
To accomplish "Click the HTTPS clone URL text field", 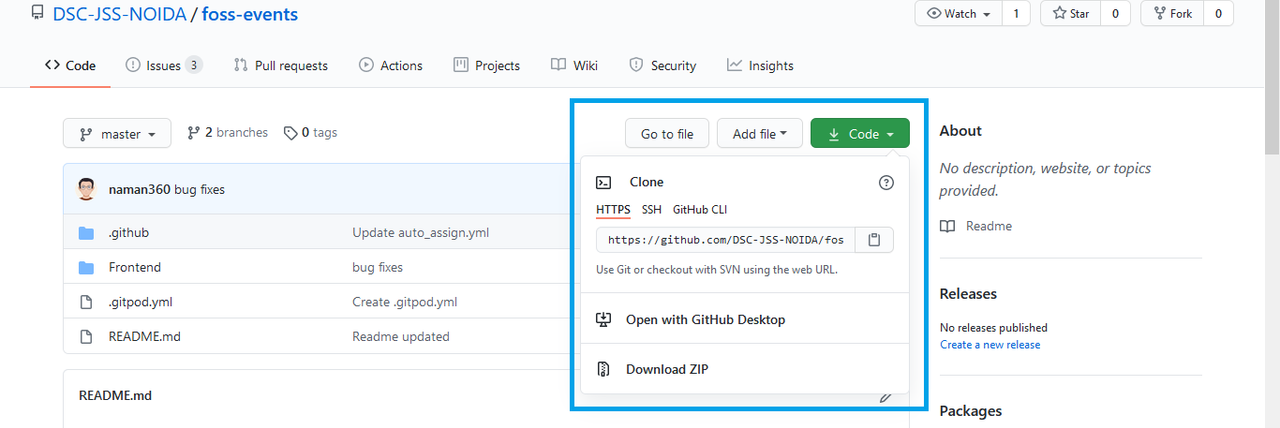I will (725, 240).
